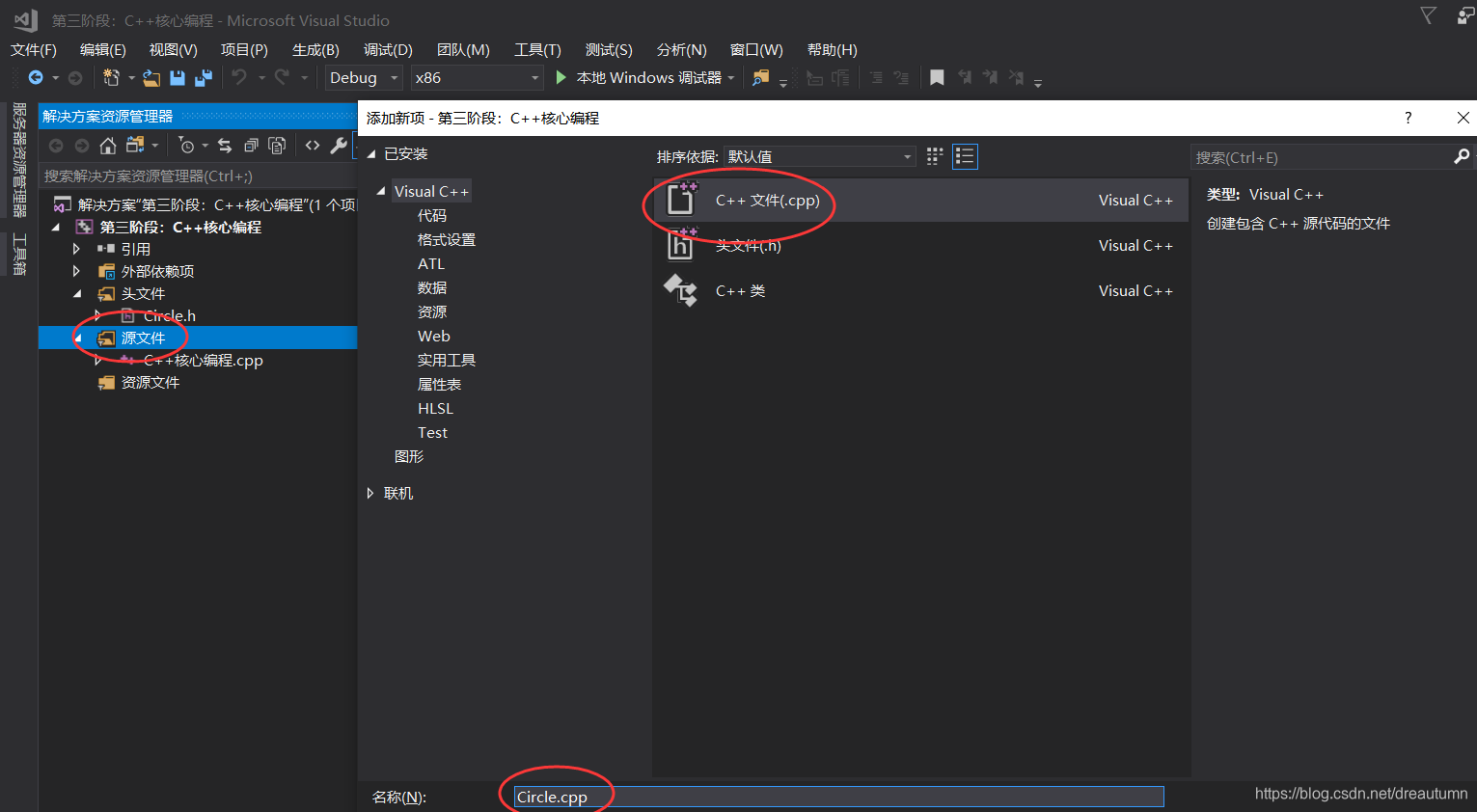Click Solution Explorer Home icon

(108, 146)
